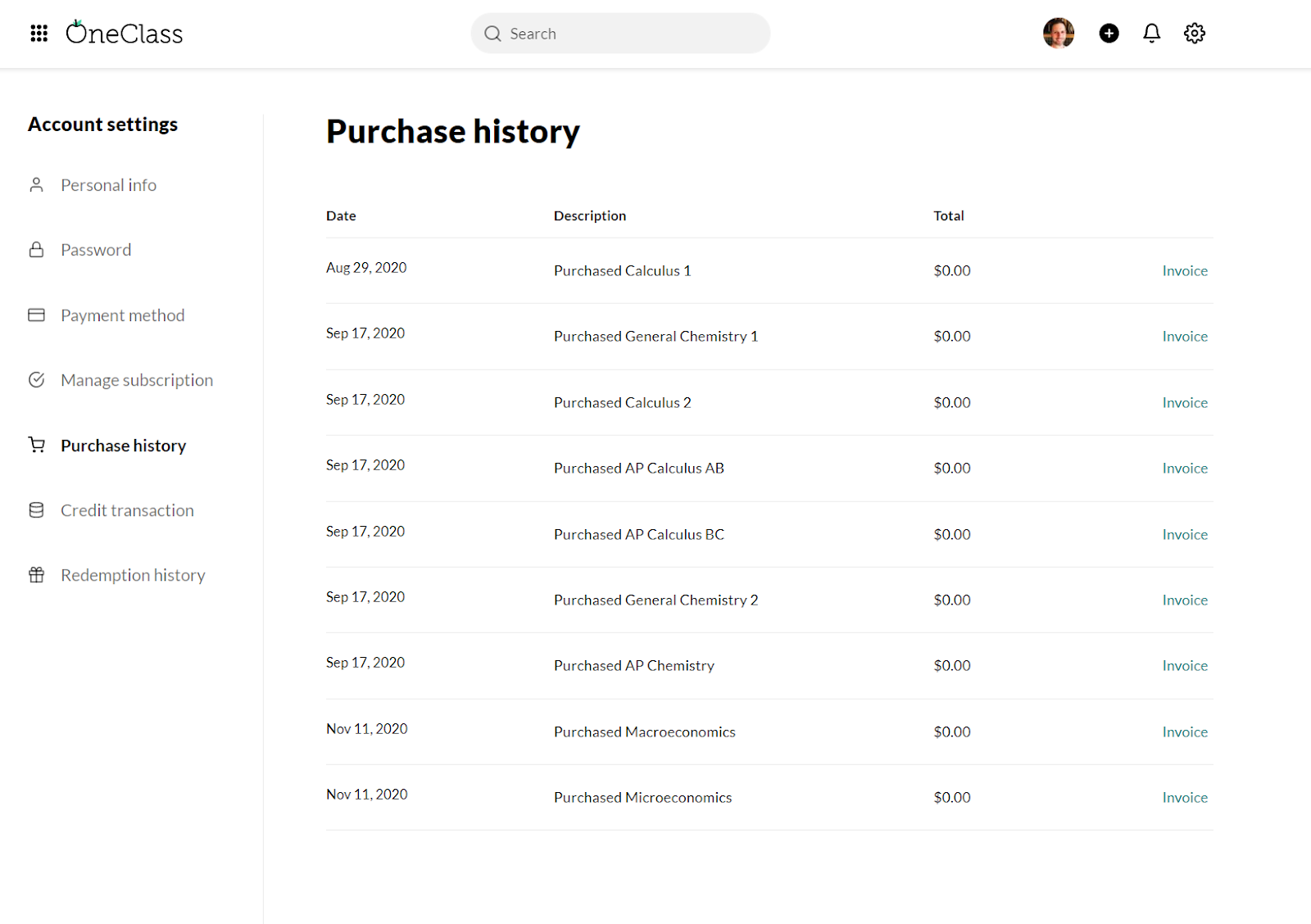The width and height of the screenshot is (1311, 924).
Task: Click the OneClass logo
Action: pyautogui.click(x=125, y=34)
